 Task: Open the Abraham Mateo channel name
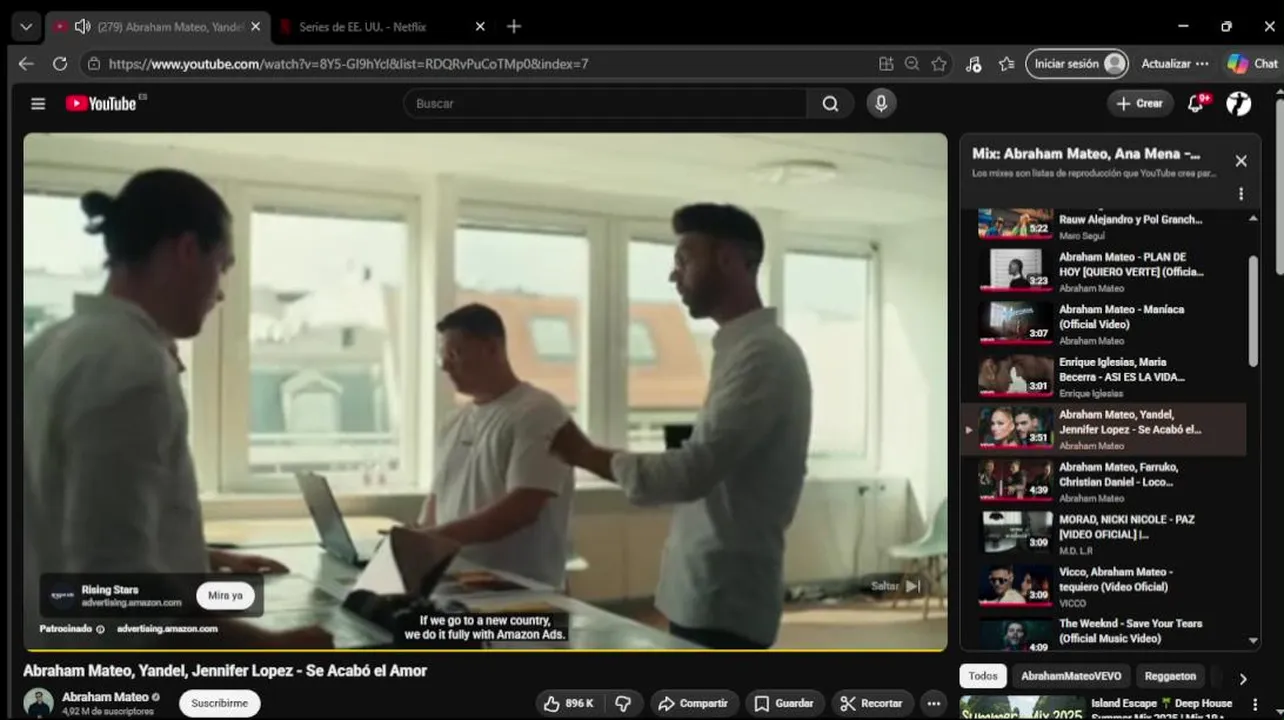(x=105, y=697)
